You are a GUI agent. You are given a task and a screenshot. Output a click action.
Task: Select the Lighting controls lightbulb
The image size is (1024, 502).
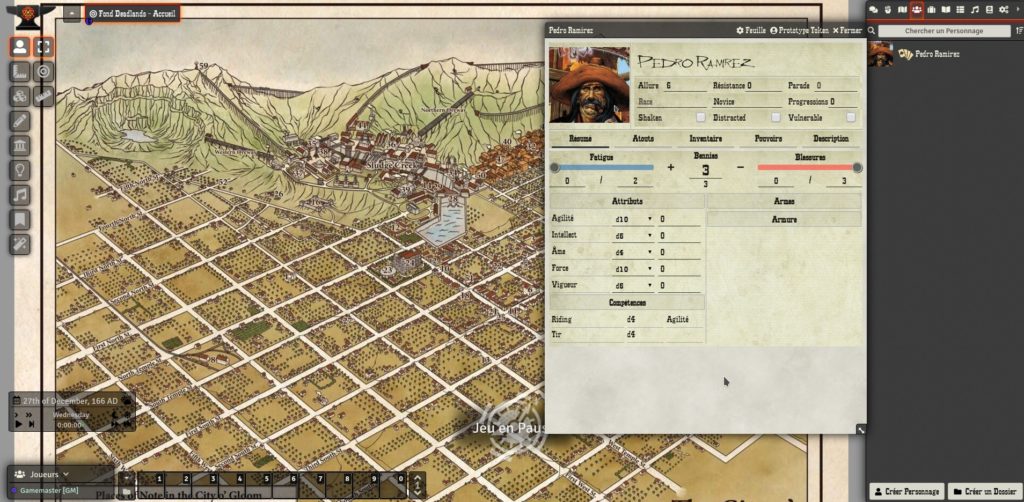coord(20,170)
